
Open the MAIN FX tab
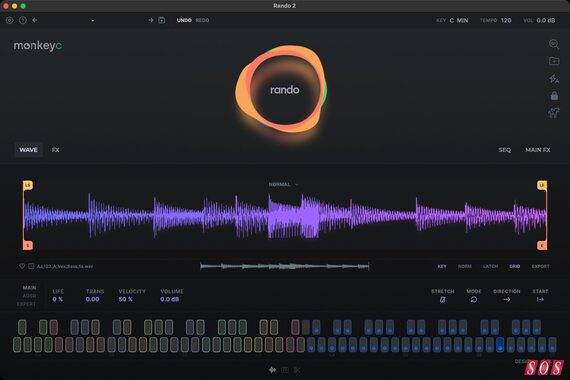point(538,150)
